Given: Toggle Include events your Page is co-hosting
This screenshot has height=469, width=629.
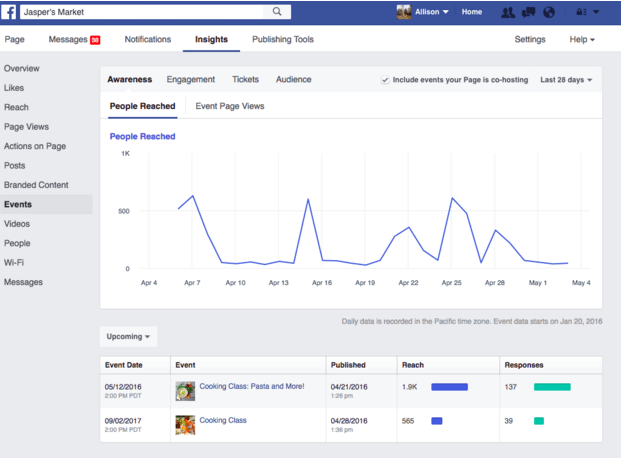Looking at the screenshot, I should (x=385, y=80).
